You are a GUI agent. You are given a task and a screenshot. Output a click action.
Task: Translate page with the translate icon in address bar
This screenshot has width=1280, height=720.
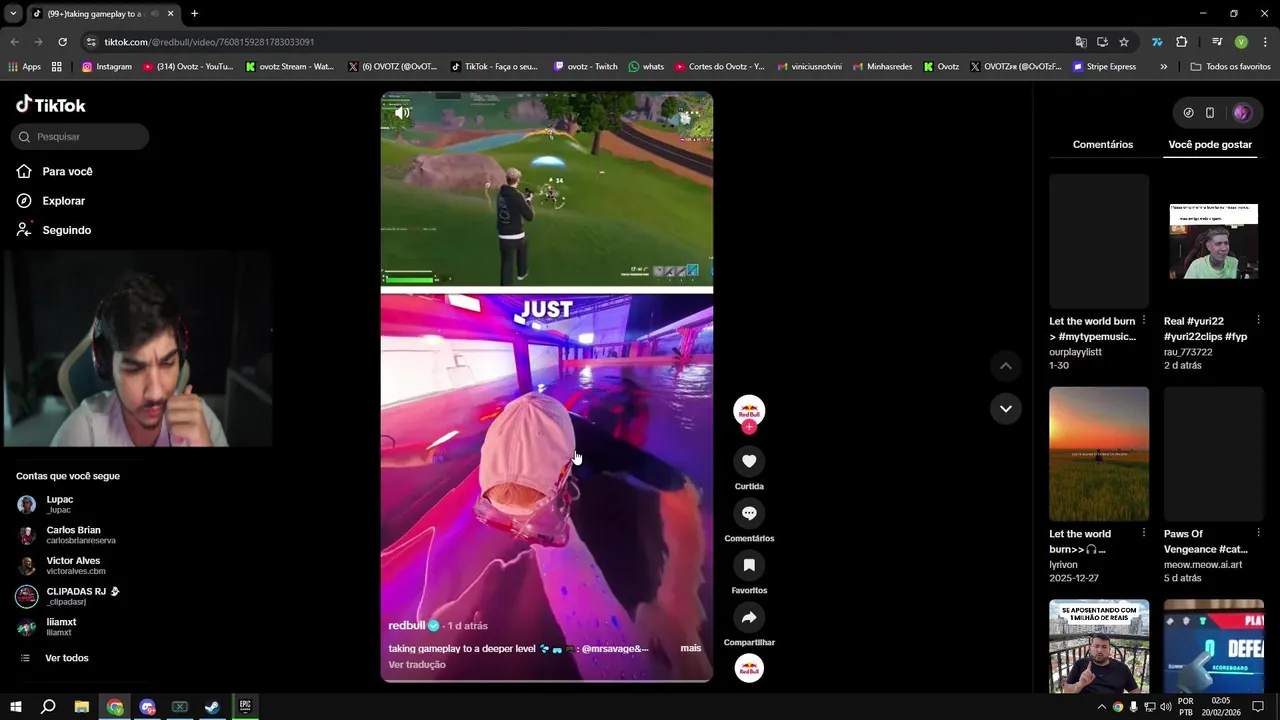(1081, 42)
